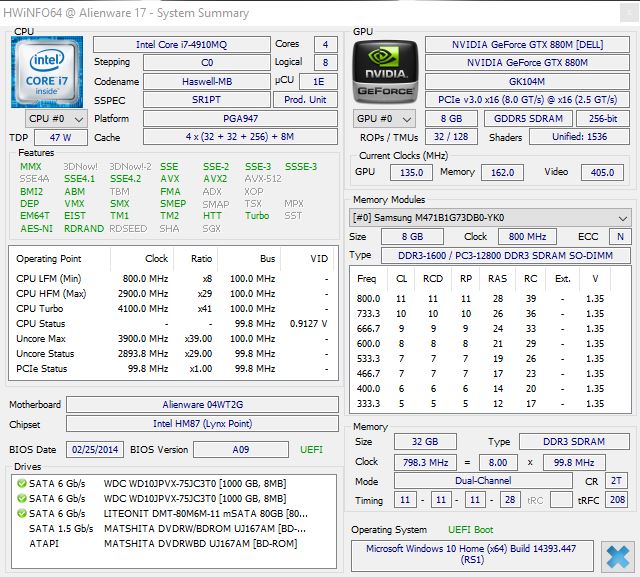
Task: Click the AES-NI feature label
Action: point(36,229)
